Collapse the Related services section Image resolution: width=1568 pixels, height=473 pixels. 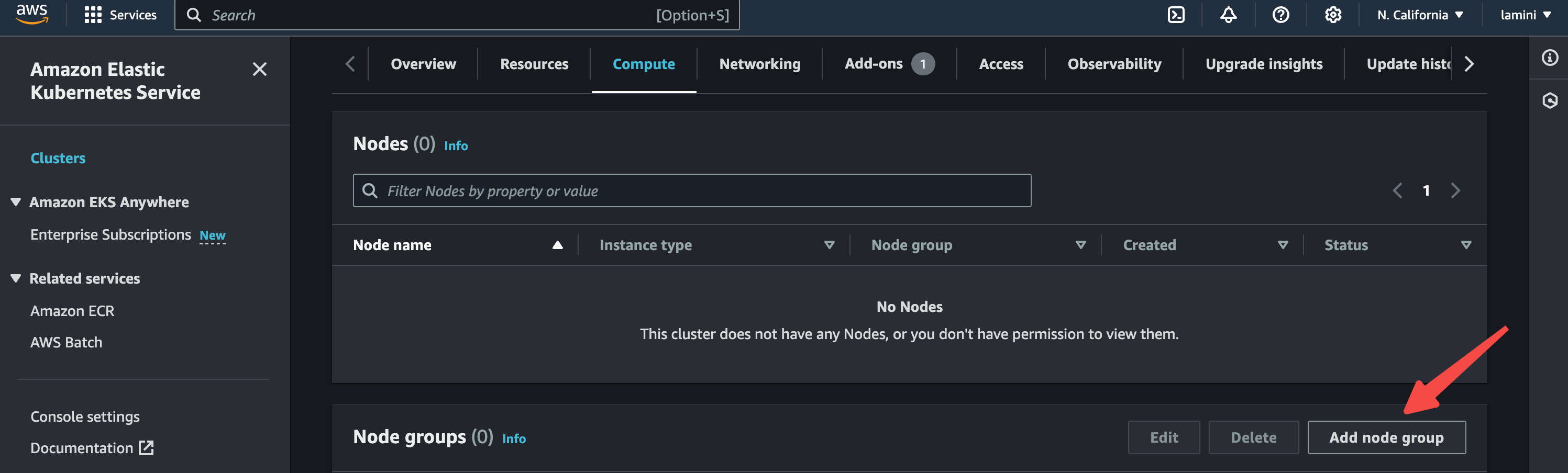(x=16, y=278)
